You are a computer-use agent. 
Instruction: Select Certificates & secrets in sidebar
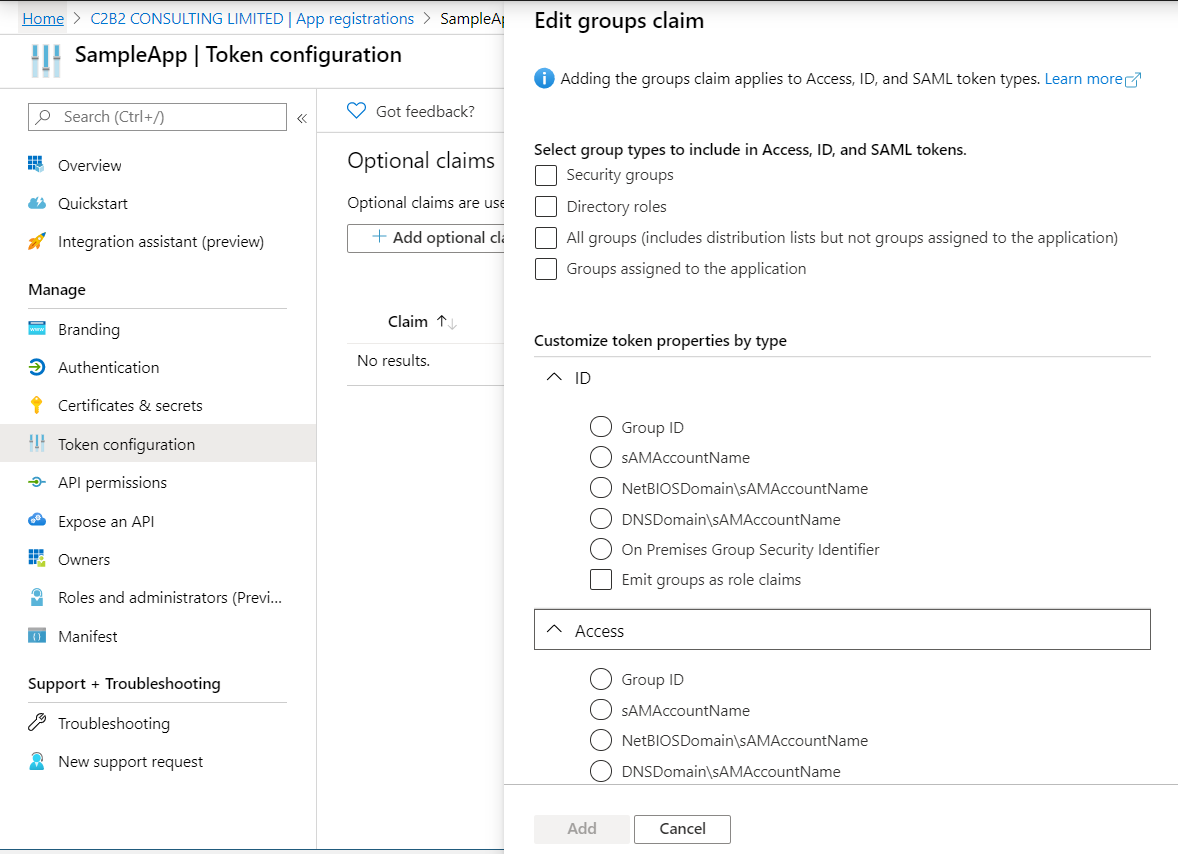[x=128, y=405]
